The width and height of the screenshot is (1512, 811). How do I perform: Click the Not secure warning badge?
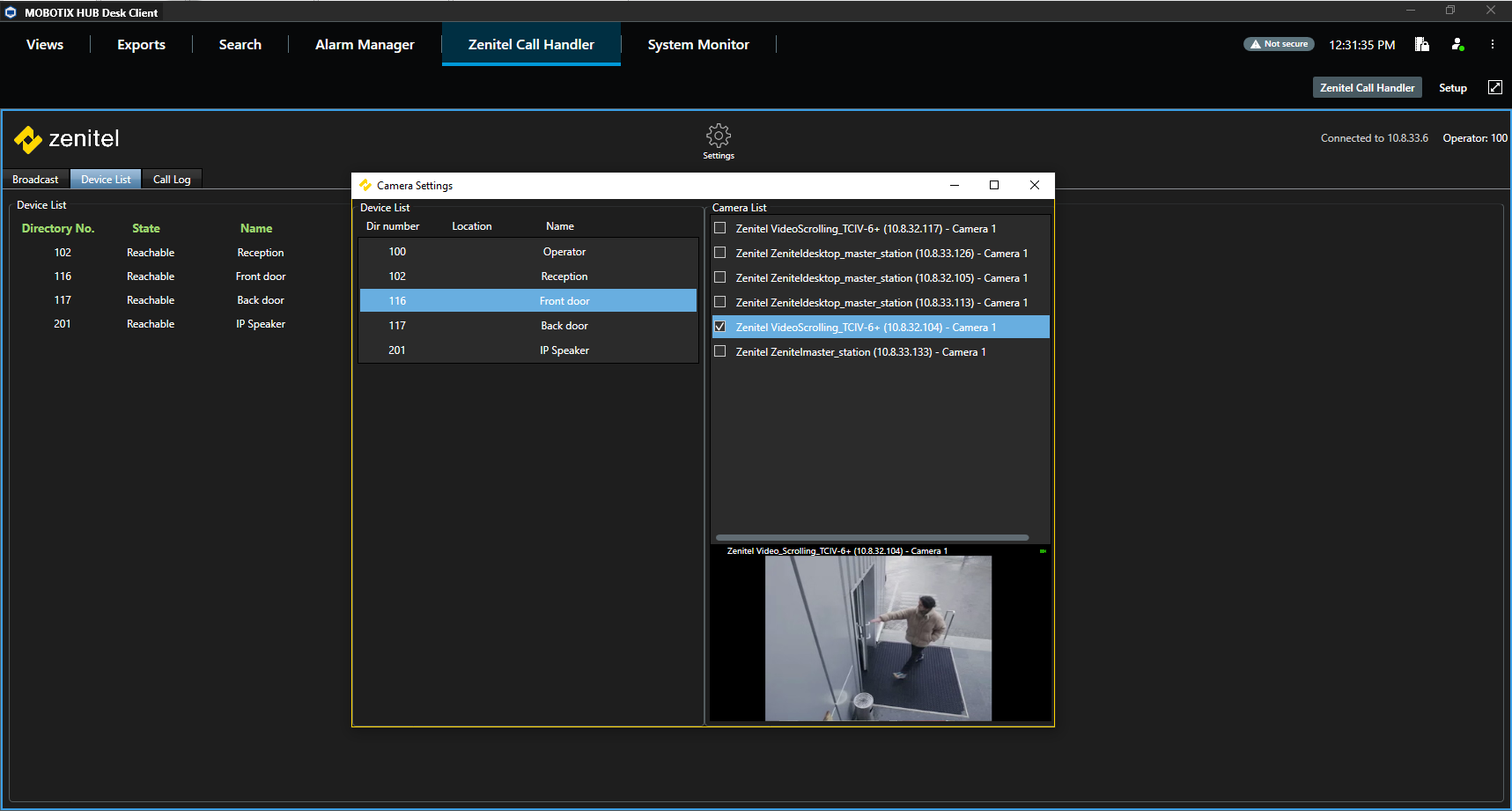(1279, 44)
